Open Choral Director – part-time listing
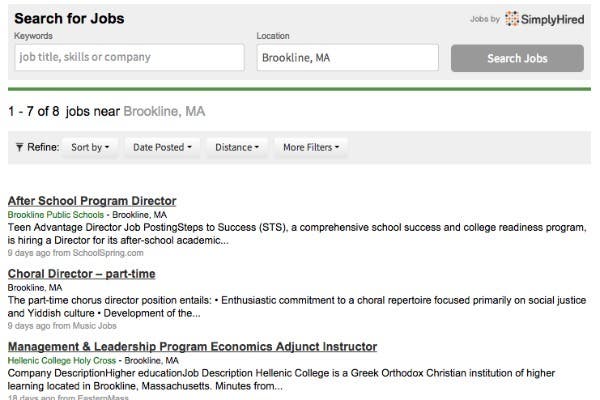 tap(81, 274)
